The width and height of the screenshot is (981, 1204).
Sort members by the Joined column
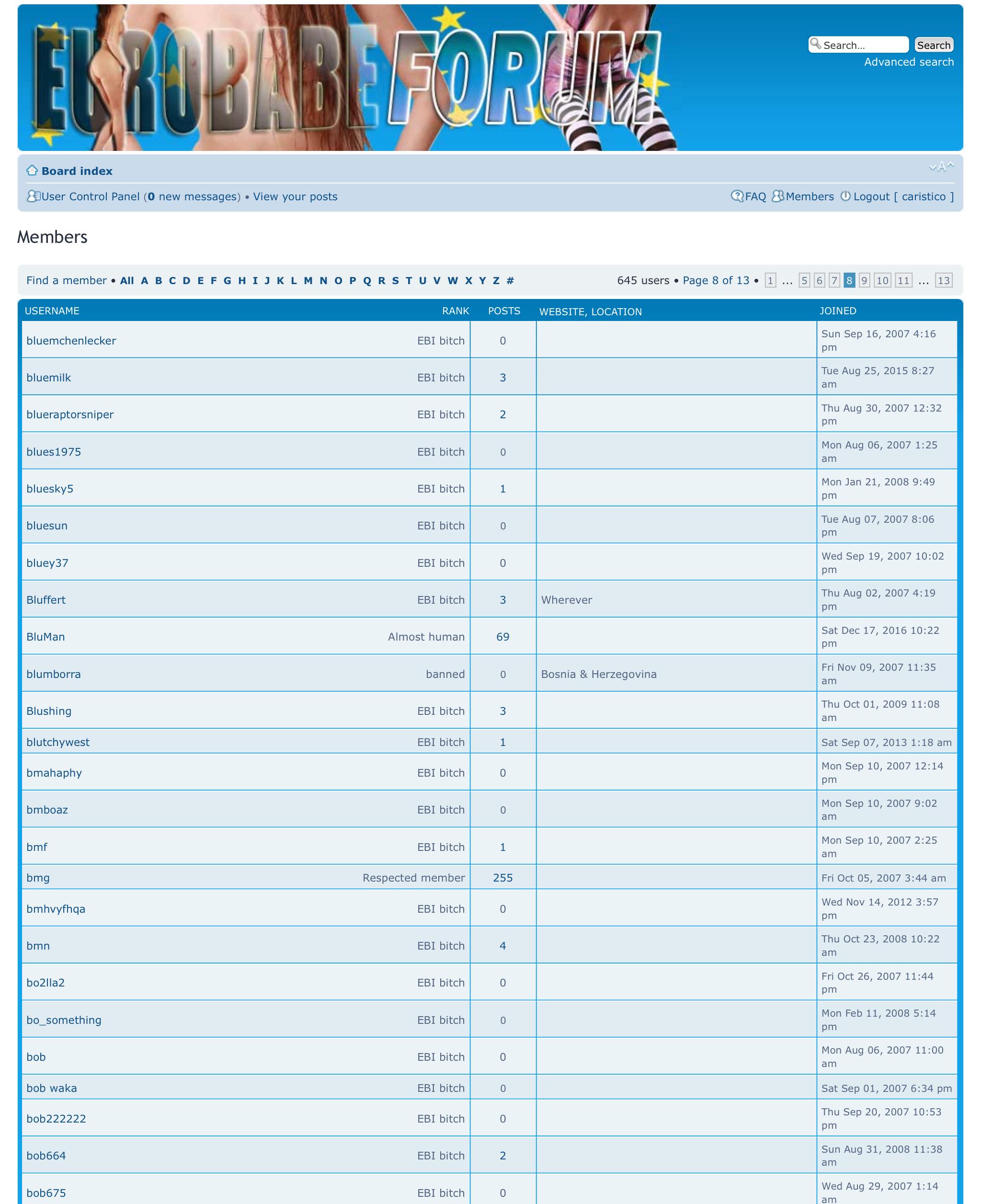click(837, 311)
